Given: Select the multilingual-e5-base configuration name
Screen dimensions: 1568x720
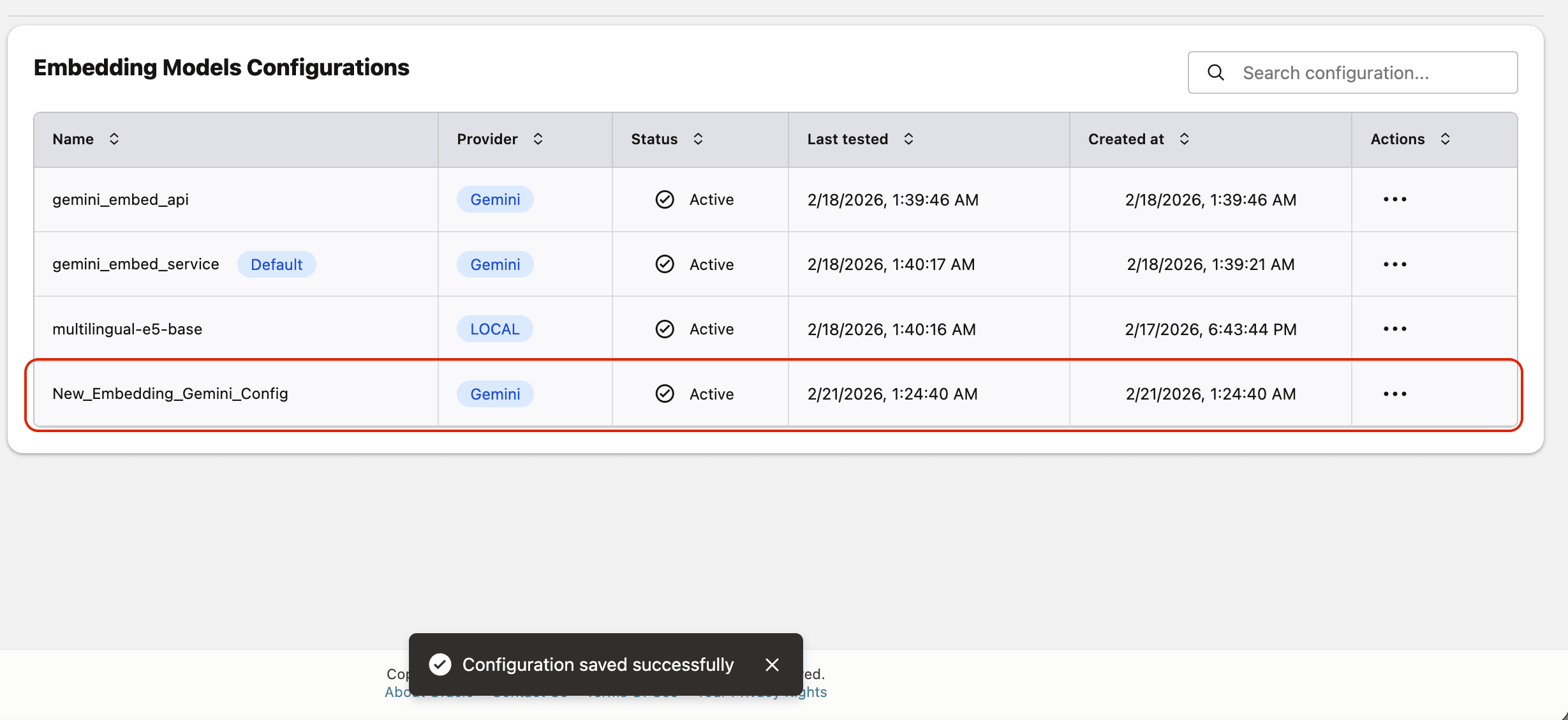Looking at the screenshot, I should click(x=128, y=329).
